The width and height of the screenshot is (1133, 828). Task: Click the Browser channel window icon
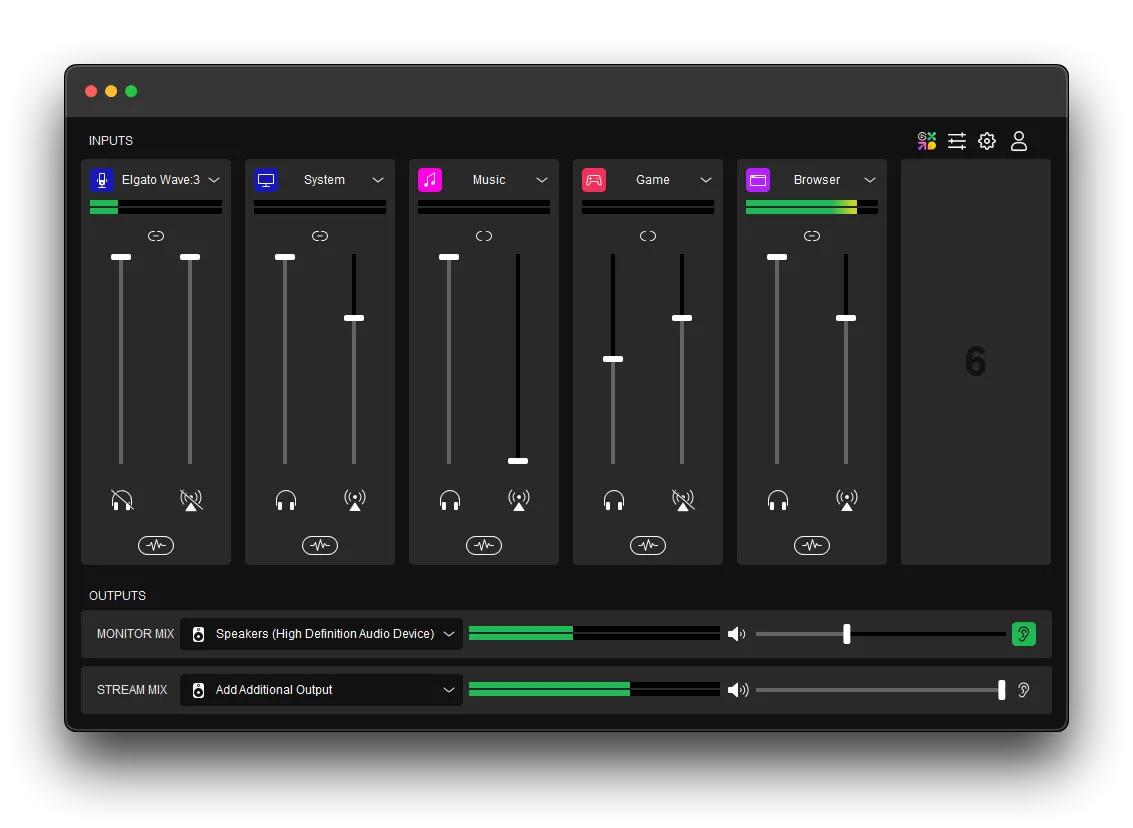[x=758, y=180]
